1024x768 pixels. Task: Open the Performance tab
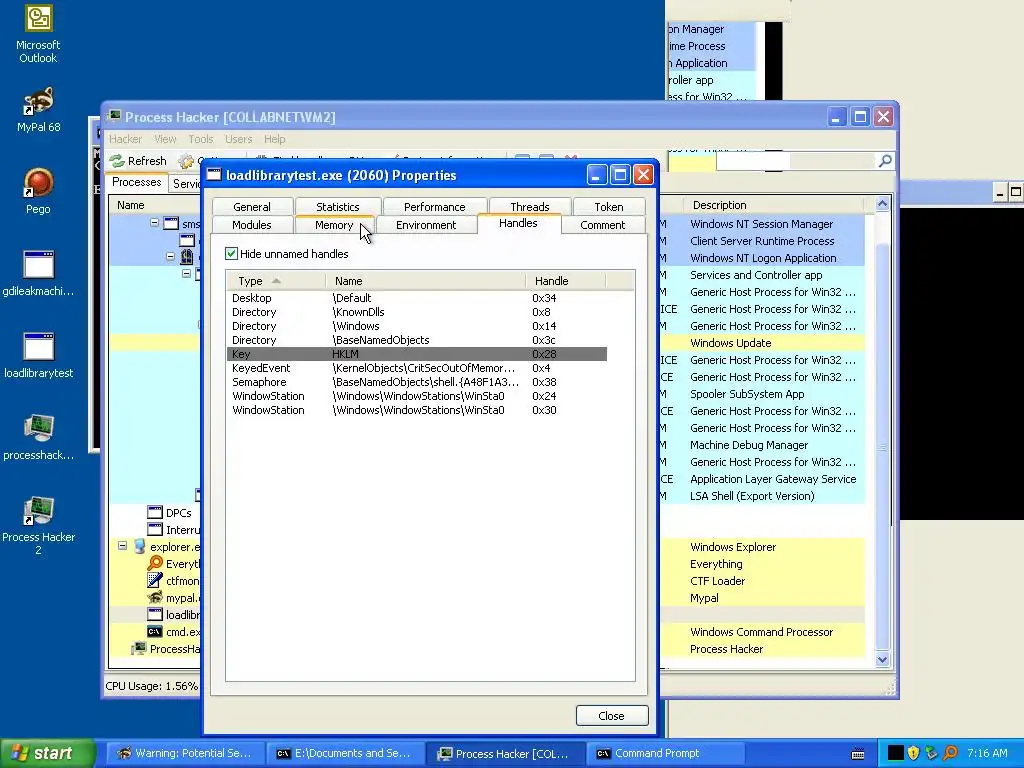[435, 206]
